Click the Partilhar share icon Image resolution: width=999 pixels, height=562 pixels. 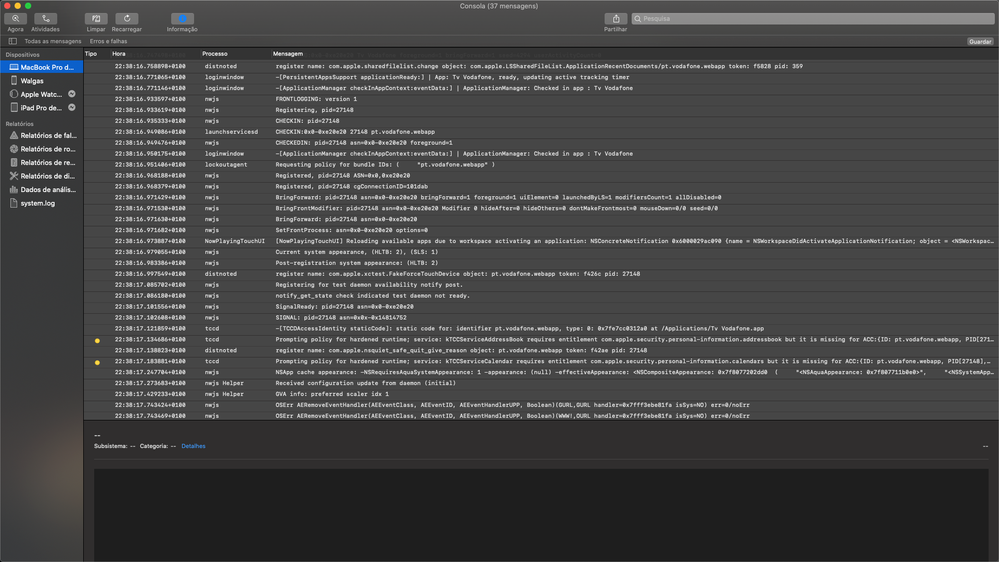tap(615, 19)
